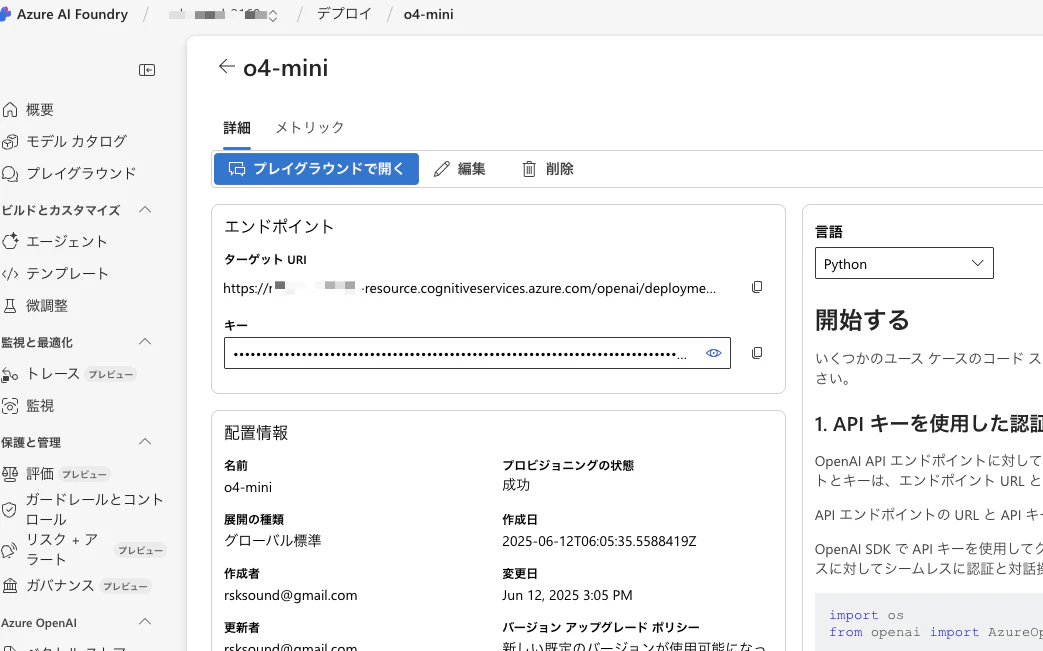Collapse the ビルドとカスタマイズ section
Image resolution: width=1043 pixels, height=651 pixels.
click(145, 209)
